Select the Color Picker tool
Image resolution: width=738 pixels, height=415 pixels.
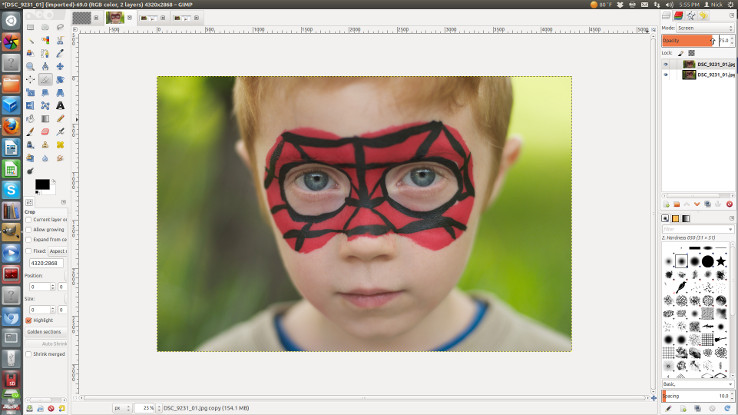pos(60,53)
